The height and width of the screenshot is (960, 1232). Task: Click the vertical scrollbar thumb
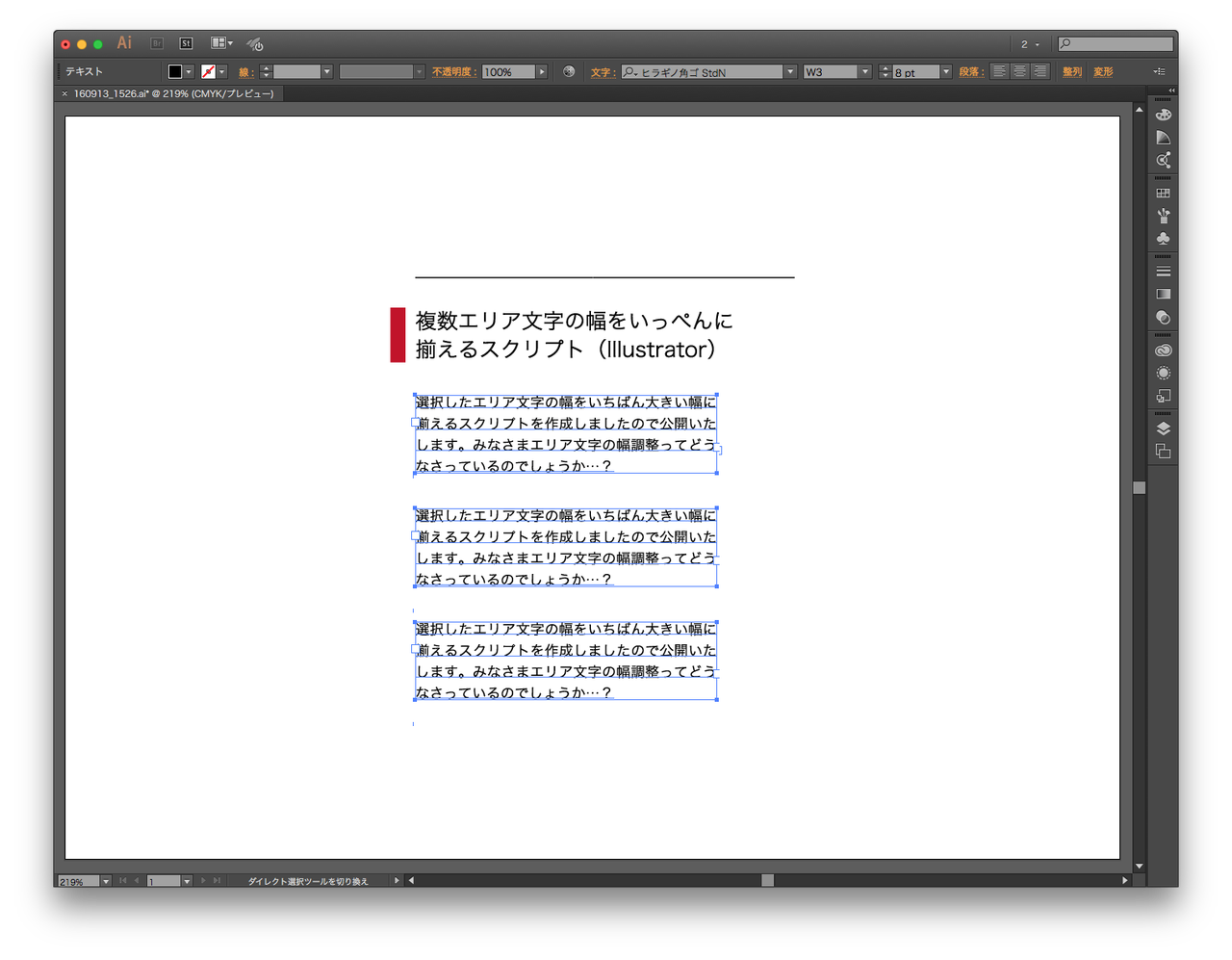pyautogui.click(x=1140, y=487)
